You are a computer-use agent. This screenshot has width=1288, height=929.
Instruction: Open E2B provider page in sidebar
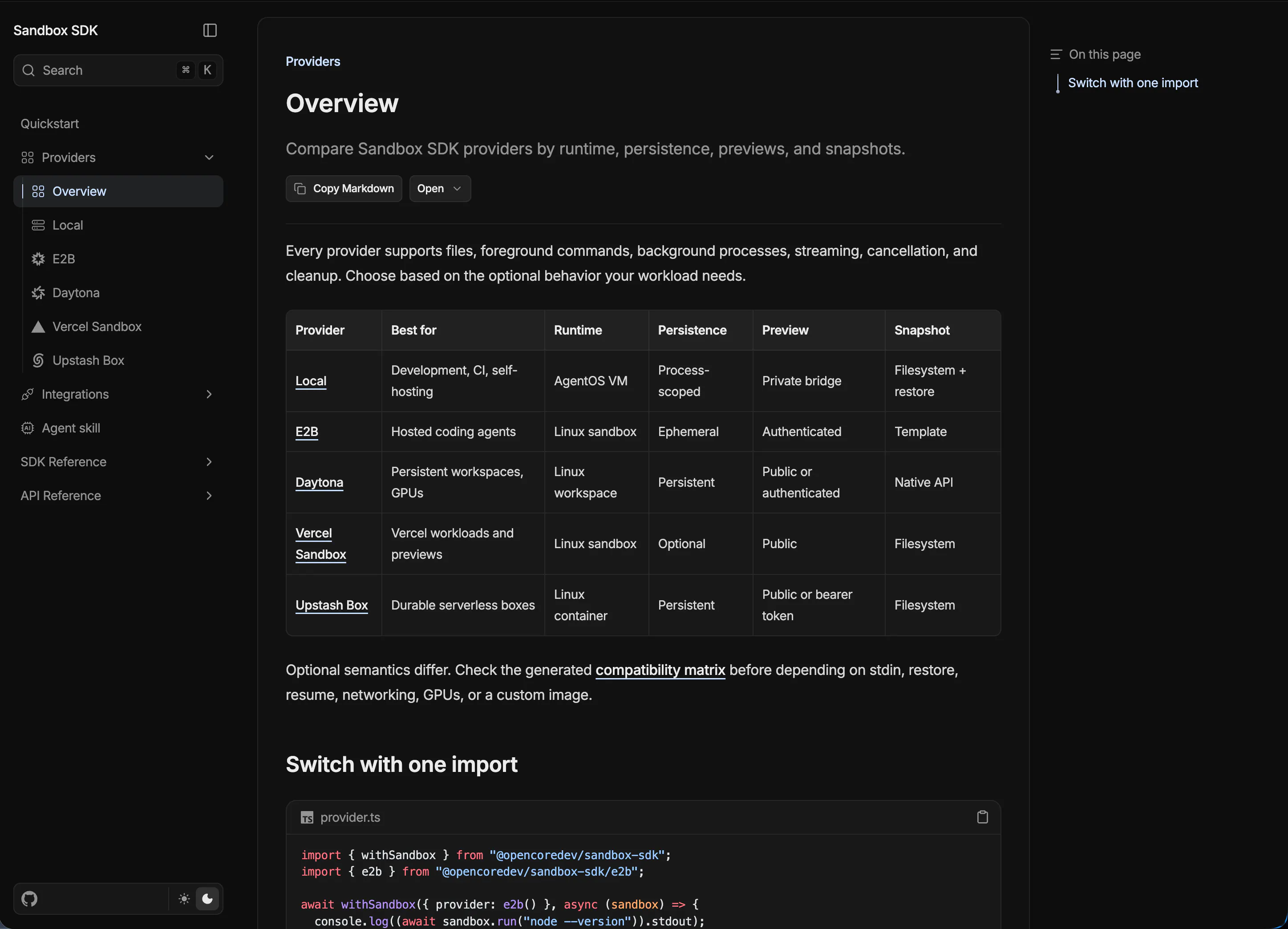(x=64, y=259)
